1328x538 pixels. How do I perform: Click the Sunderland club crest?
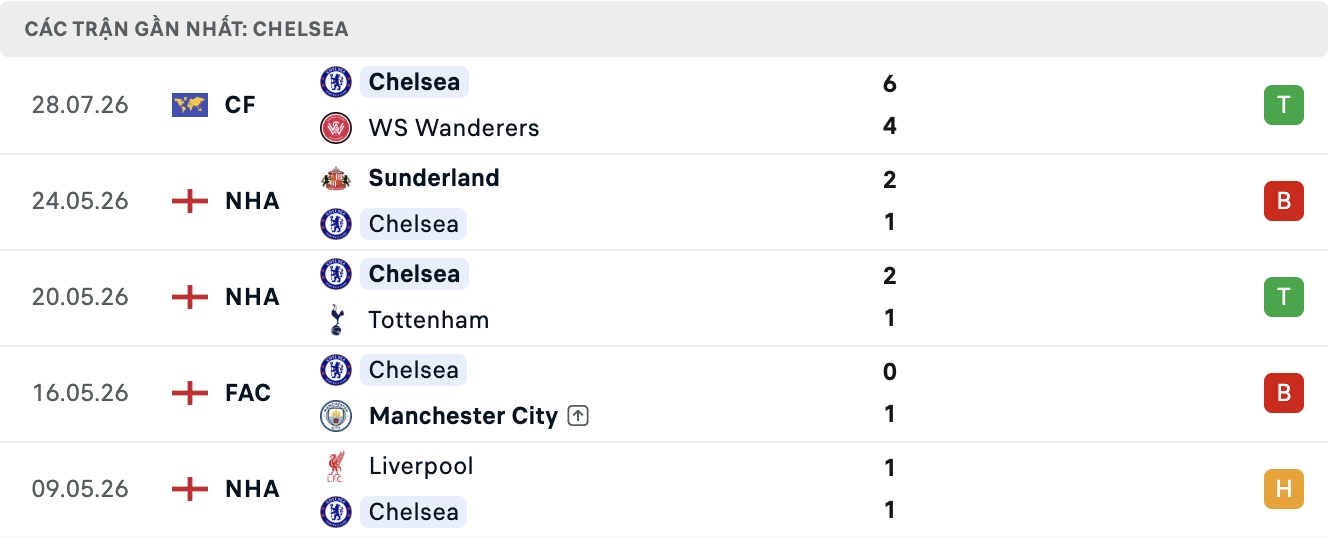point(336,178)
